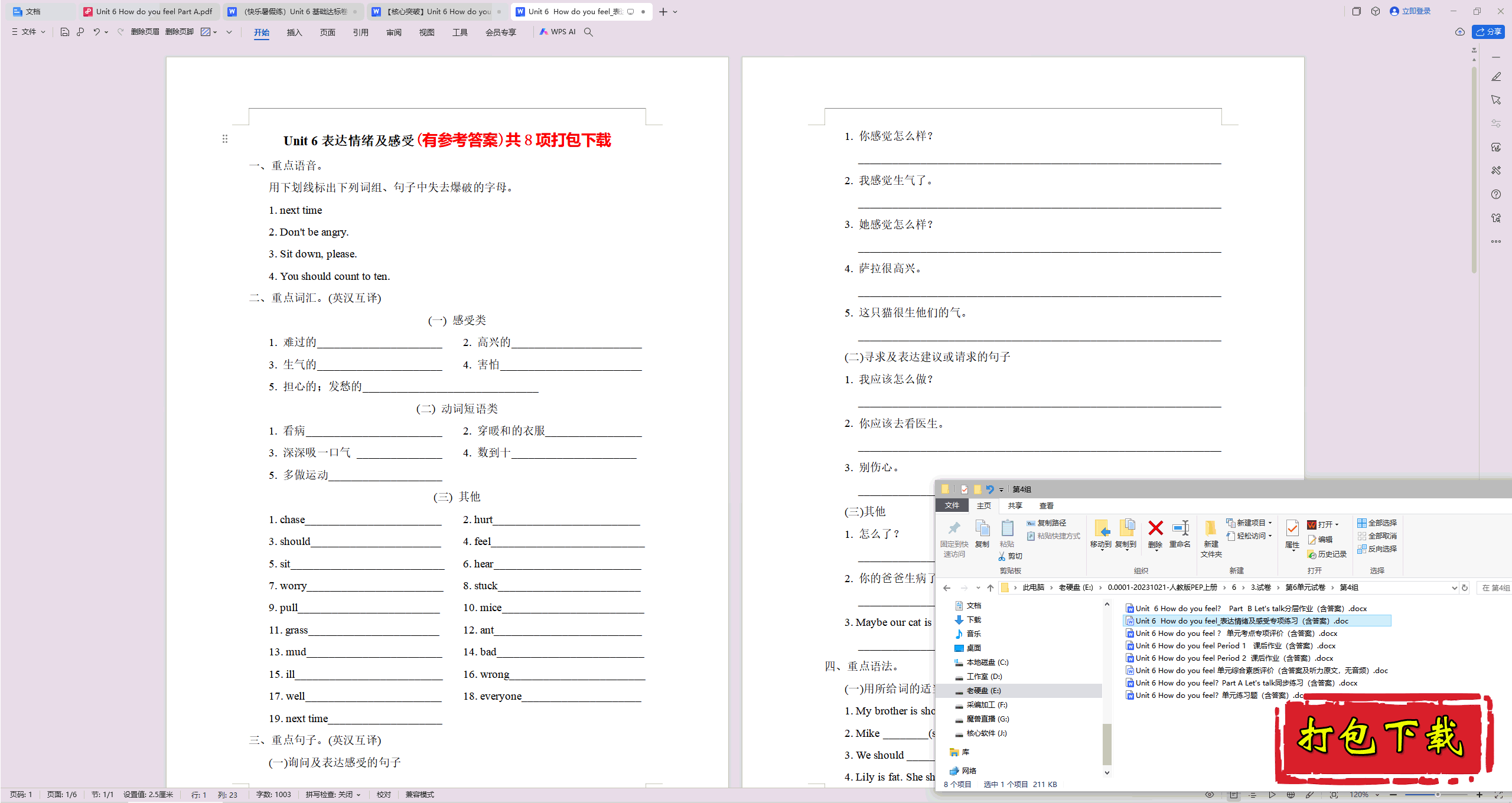This screenshot has width=1512, height=803.
Task: Open the 引用 ribbon tab
Action: point(360,32)
